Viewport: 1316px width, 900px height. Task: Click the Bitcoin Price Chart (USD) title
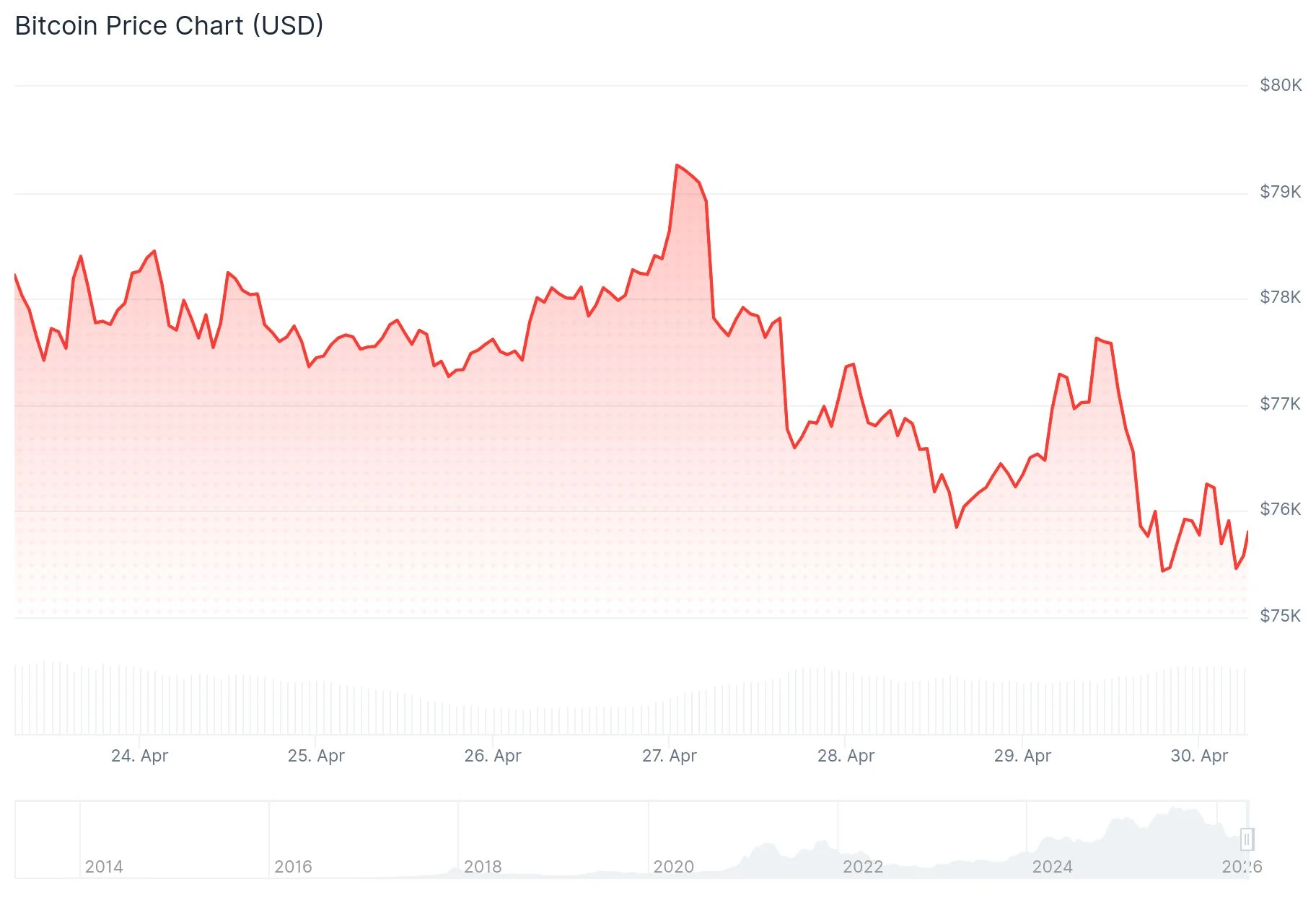(169, 26)
